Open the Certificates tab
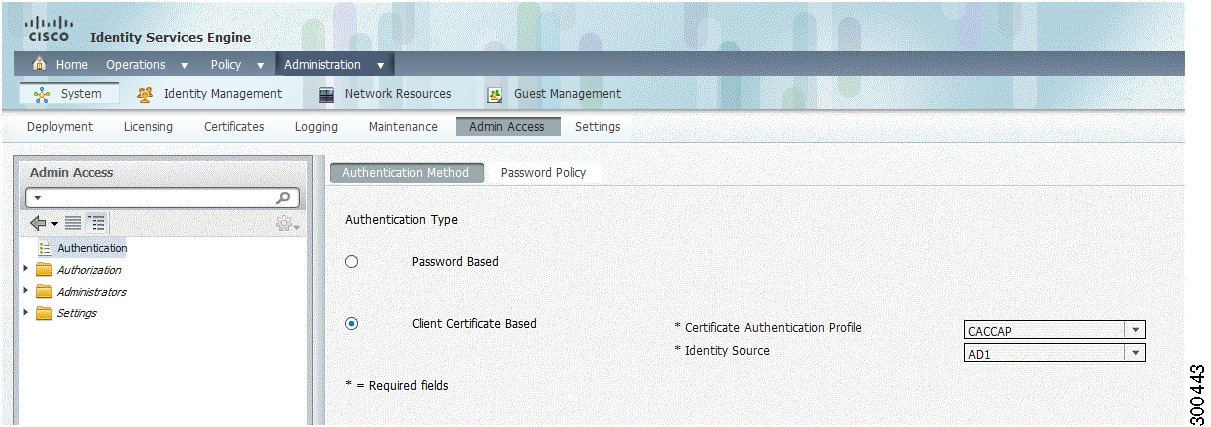The image size is (1211, 427). pyautogui.click(x=234, y=127)
